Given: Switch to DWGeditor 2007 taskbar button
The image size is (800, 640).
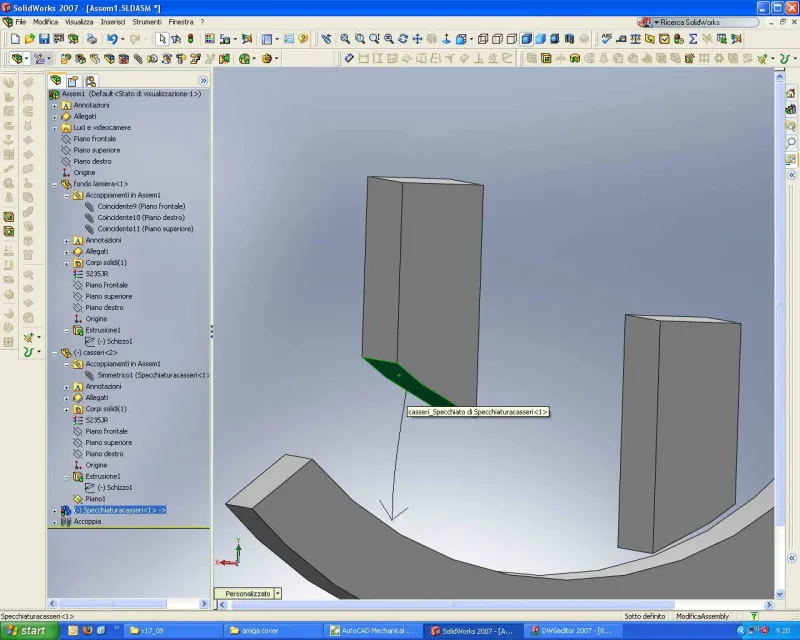Looking at the screenshot, I should (571, 631).
